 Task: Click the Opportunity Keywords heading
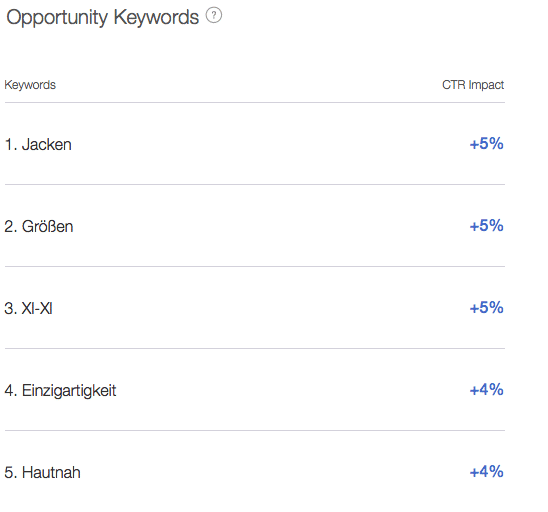(102, 17)
